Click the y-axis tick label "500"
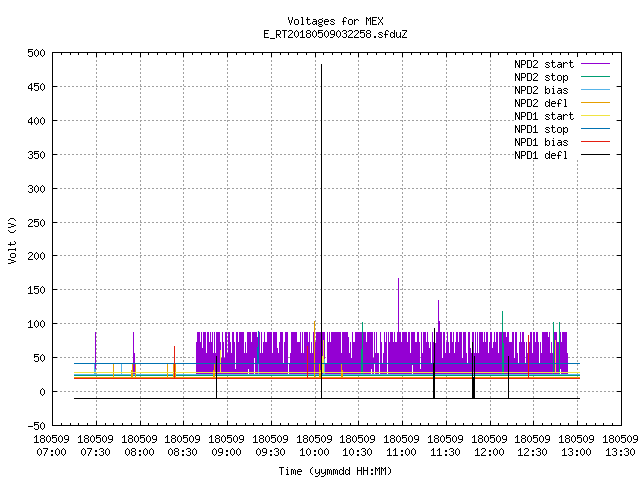 pyautogui.click(x=36, y=53)
